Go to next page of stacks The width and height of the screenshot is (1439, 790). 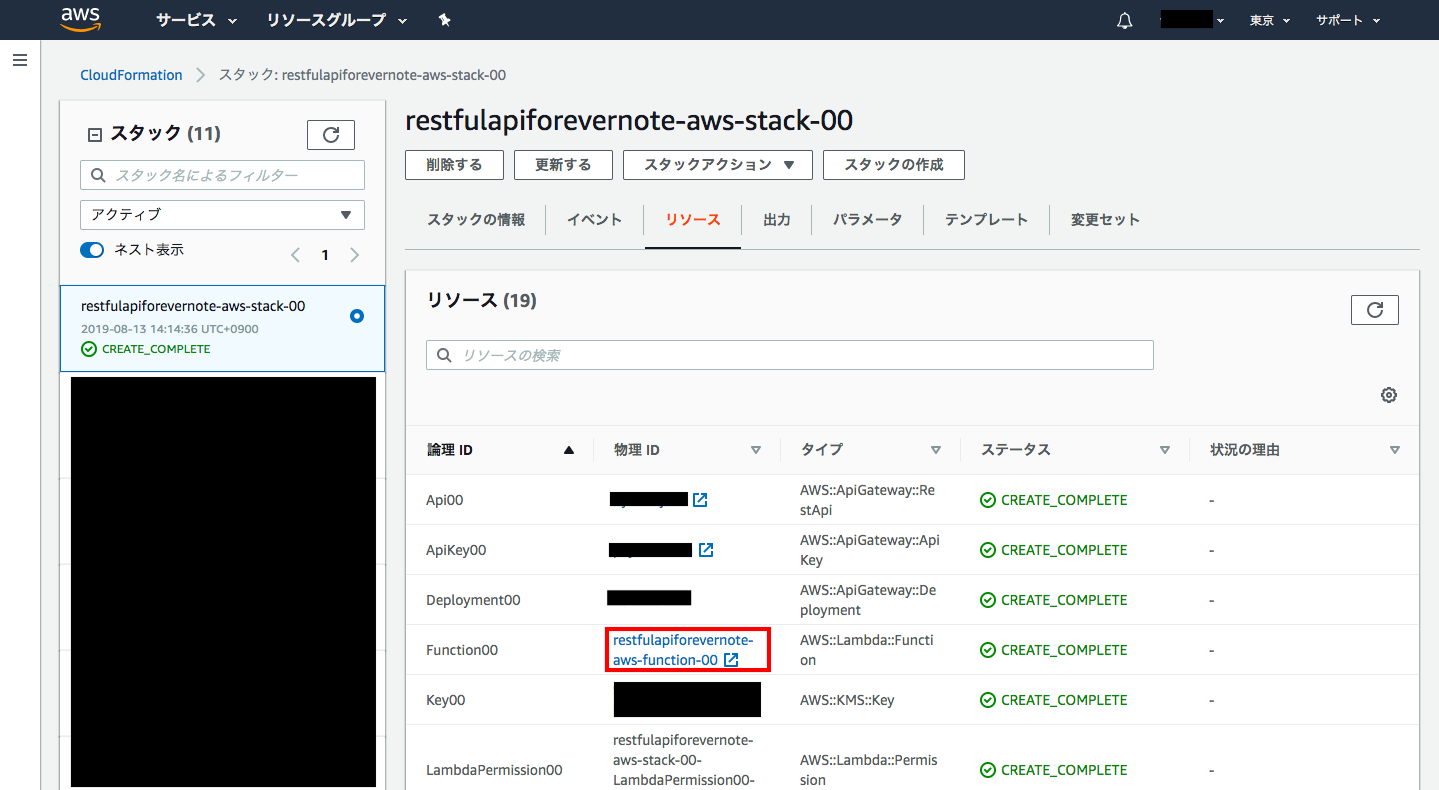click(x=354, y=255)
